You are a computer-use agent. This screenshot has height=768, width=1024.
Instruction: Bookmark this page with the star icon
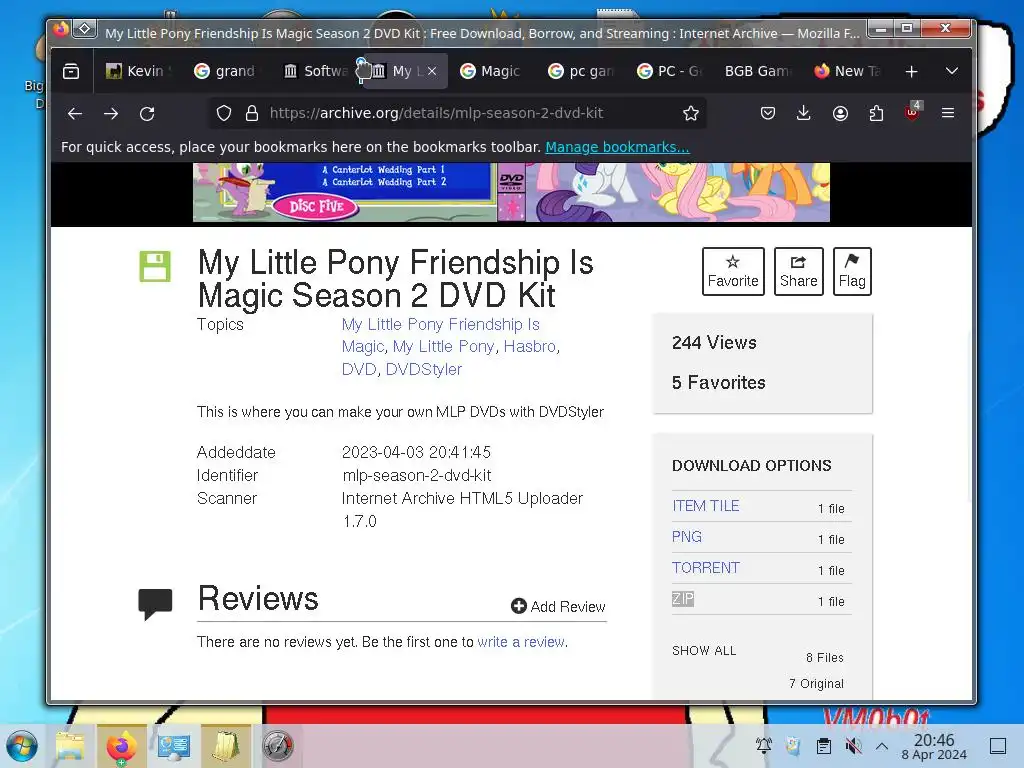[x=691, y=114]
